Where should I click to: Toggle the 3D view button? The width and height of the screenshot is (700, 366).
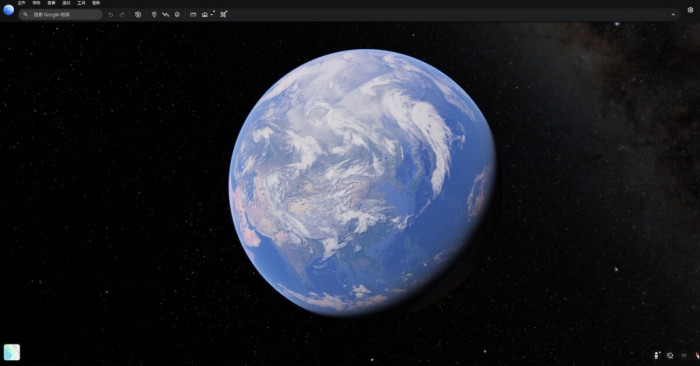684,355
